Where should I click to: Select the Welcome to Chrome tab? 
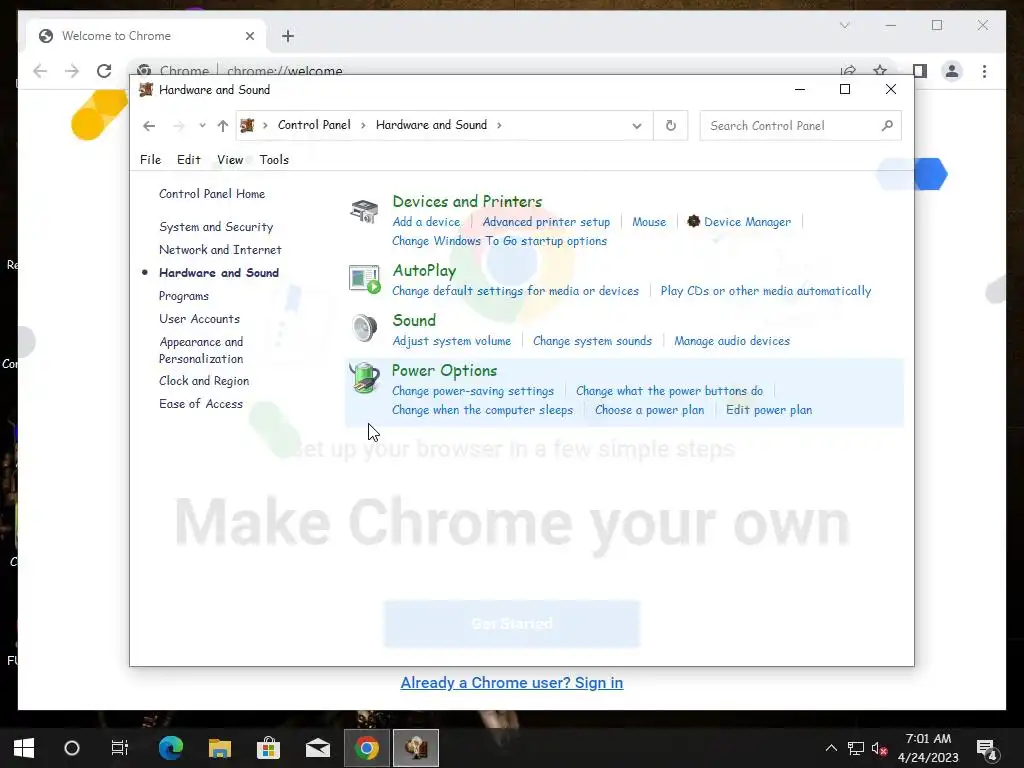pyautogui.click(x=146, y=36)
